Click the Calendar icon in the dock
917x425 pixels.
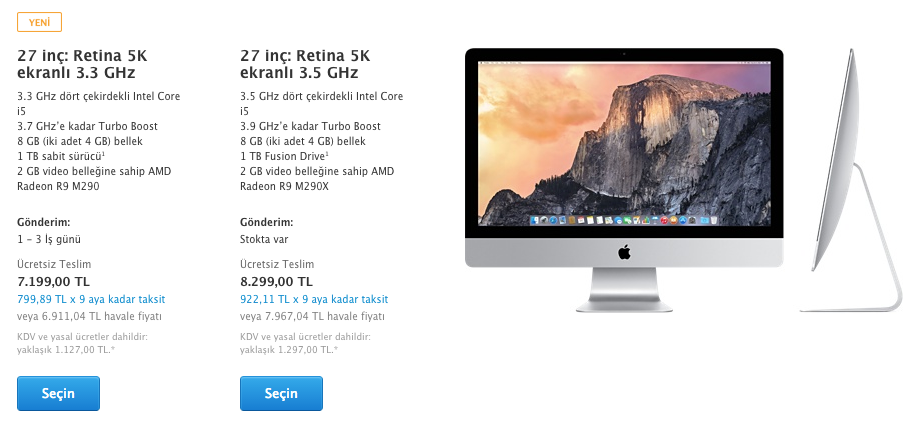[581, 220]
